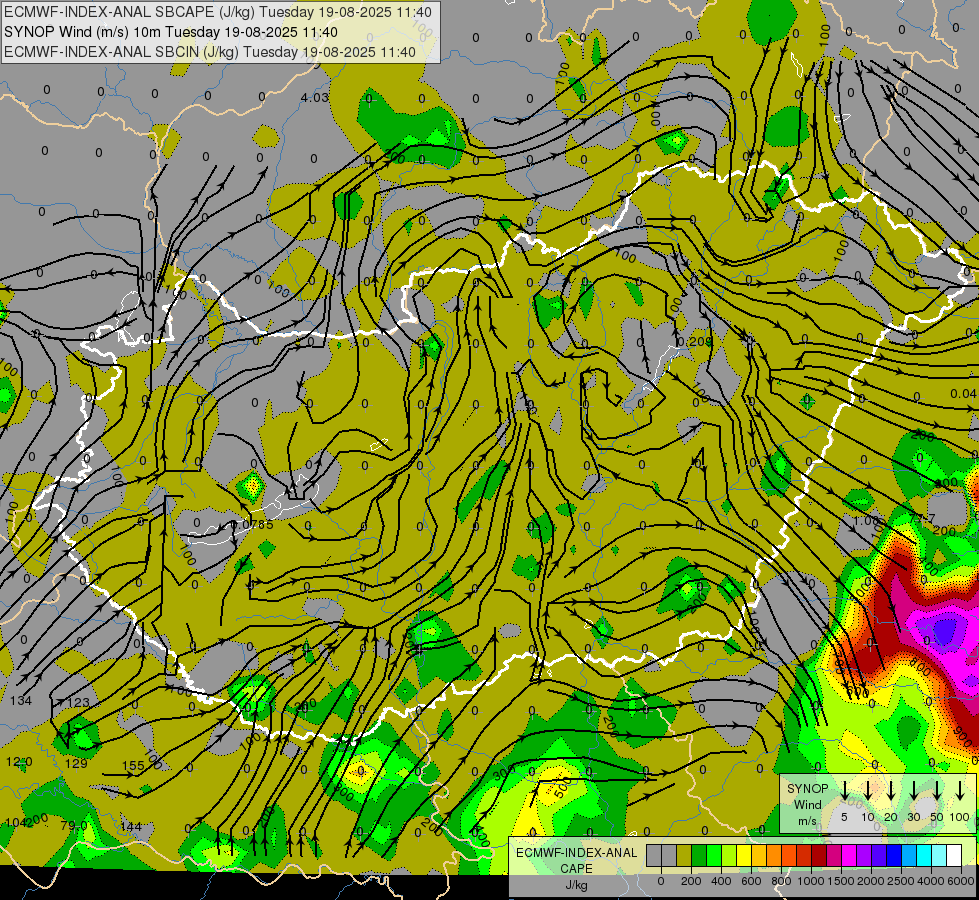979x900 pixels.
Task: Click the 1500 tick label on CAPE scale
Action: [841, 881]
